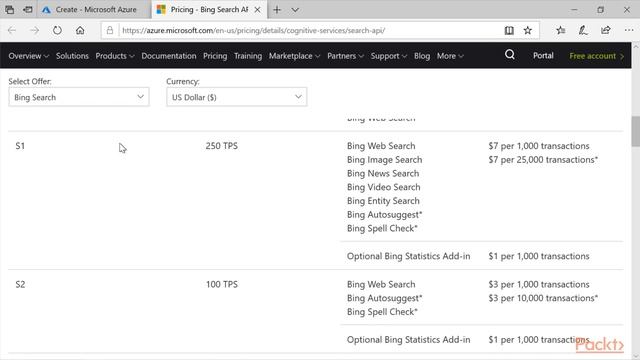640x360 pixels.
Task: Open a new tab with plus icon
Action: (277, 9)
